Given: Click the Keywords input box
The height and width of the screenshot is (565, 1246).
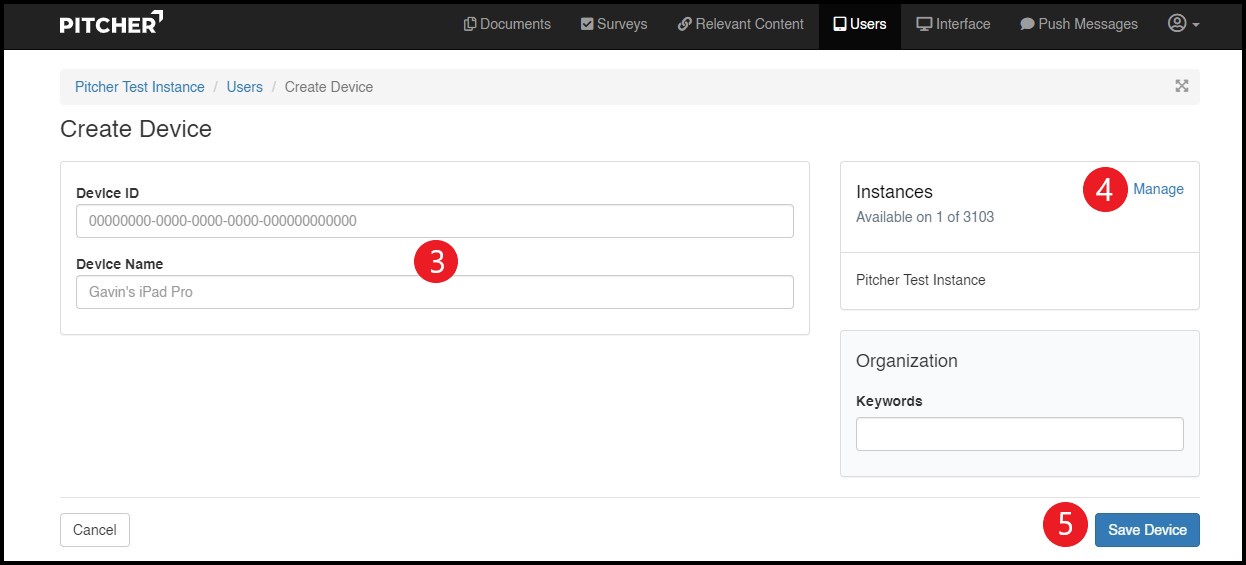Looking at the screenshot, I should 1019,434.
